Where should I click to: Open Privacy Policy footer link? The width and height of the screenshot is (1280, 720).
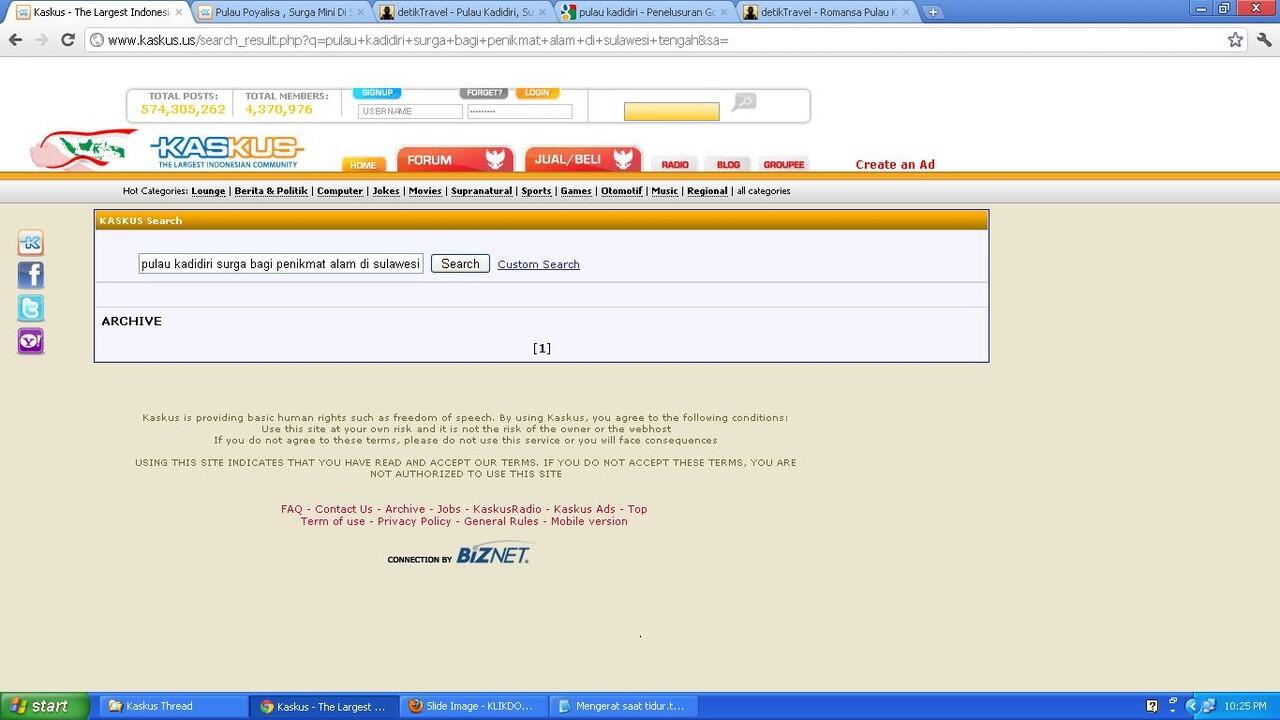pos(414,521)
